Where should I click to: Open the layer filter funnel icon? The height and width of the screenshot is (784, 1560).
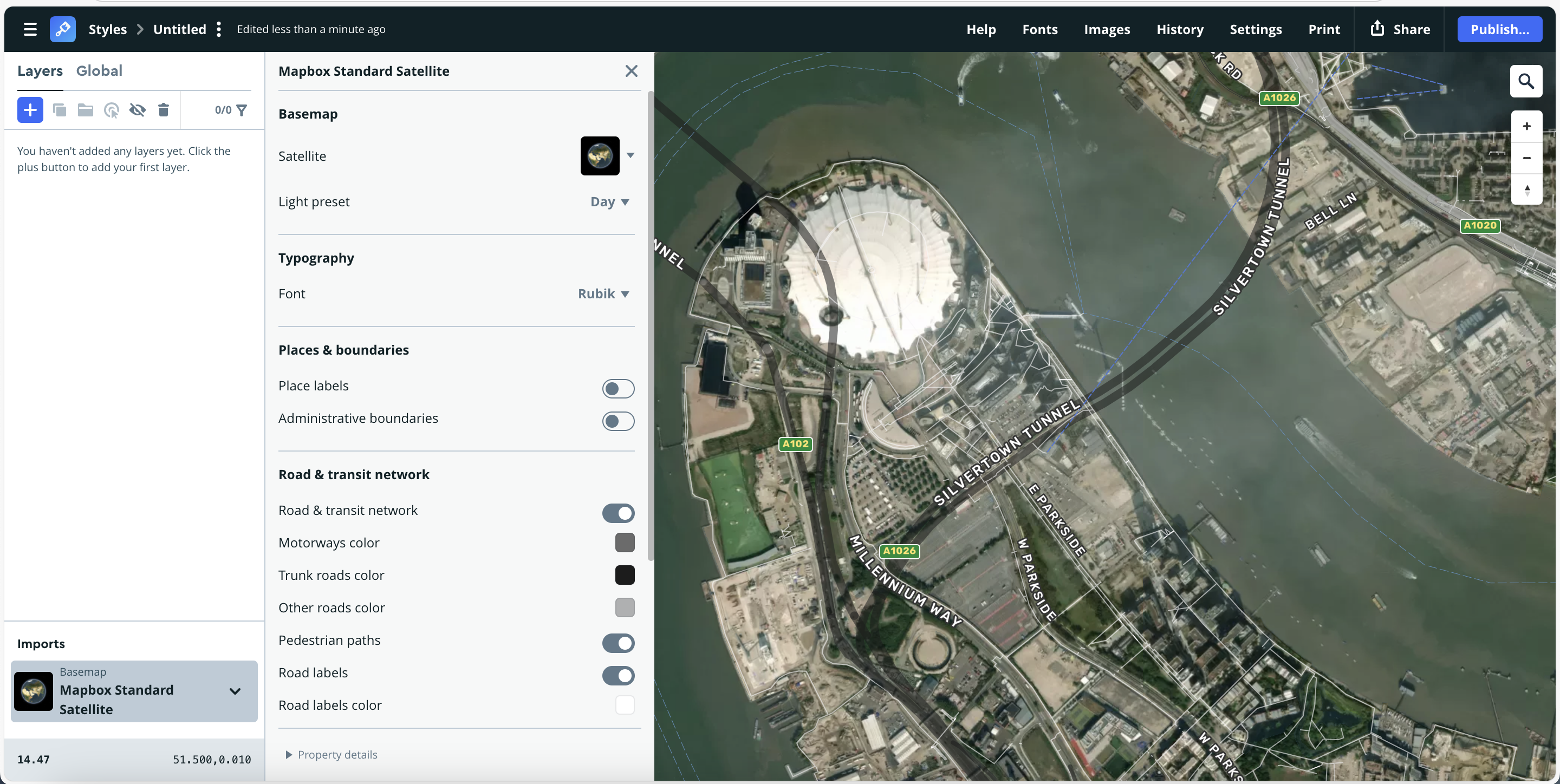(x=242, y=109)
